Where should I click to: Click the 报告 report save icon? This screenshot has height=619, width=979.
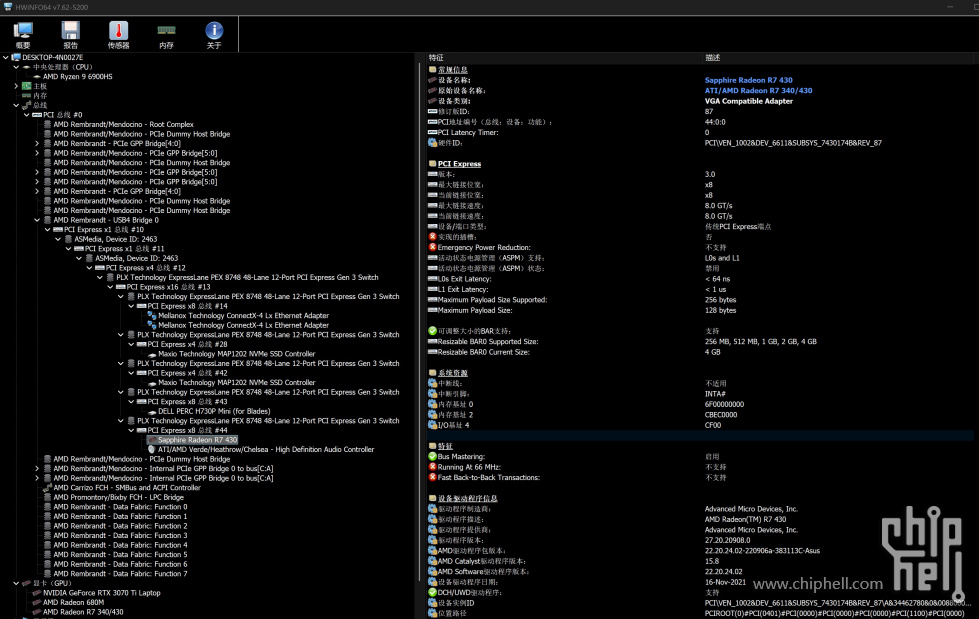coord(71,30)
